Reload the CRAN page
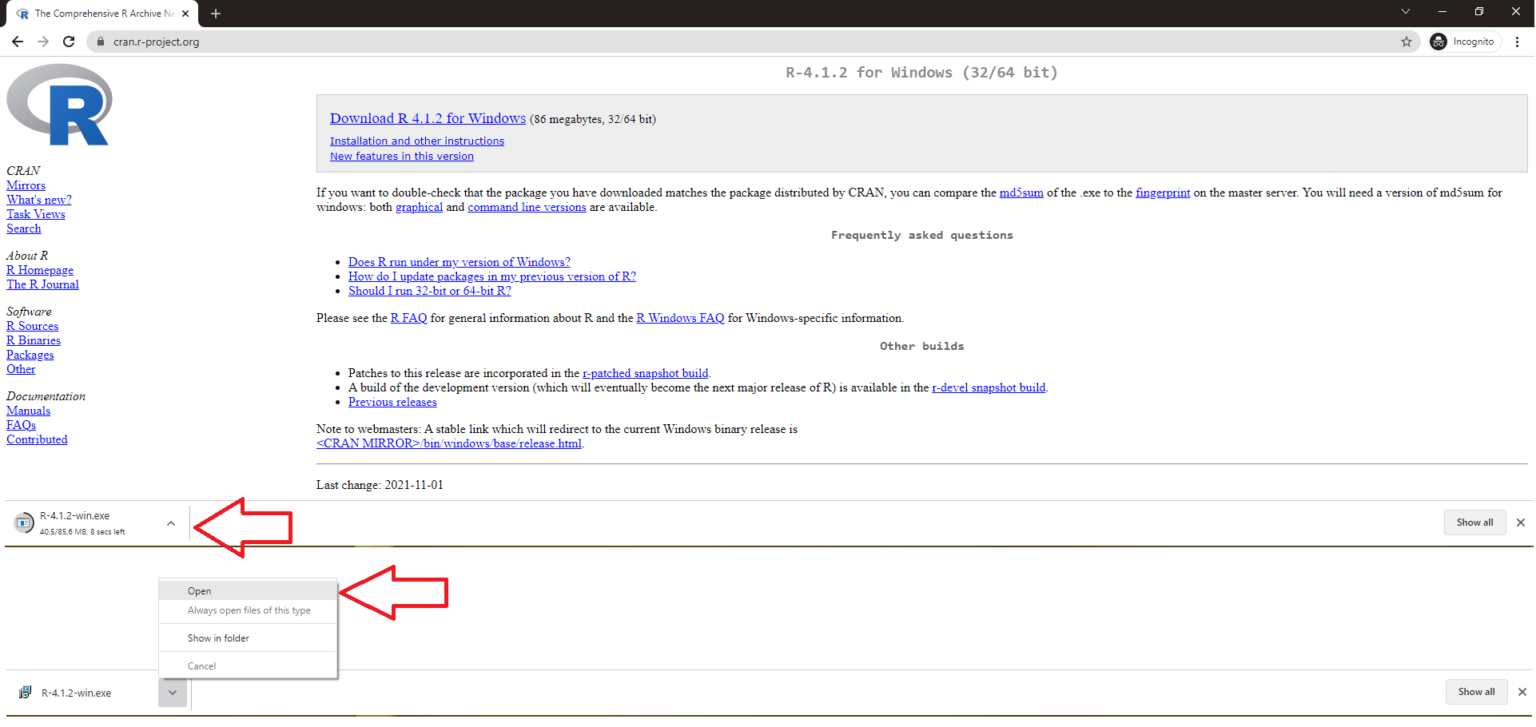Viewport: 1536px width, 727px height. (x=68, y=42)
